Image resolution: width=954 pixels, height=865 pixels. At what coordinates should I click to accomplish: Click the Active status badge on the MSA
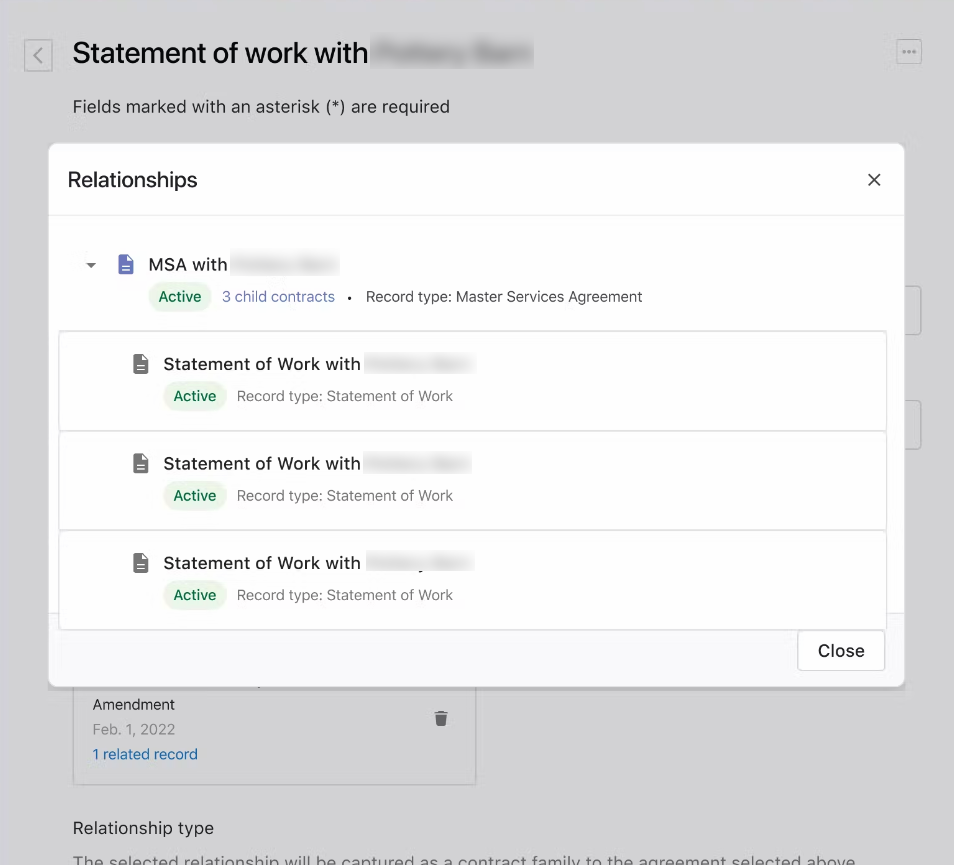click(x=179, y=297)
